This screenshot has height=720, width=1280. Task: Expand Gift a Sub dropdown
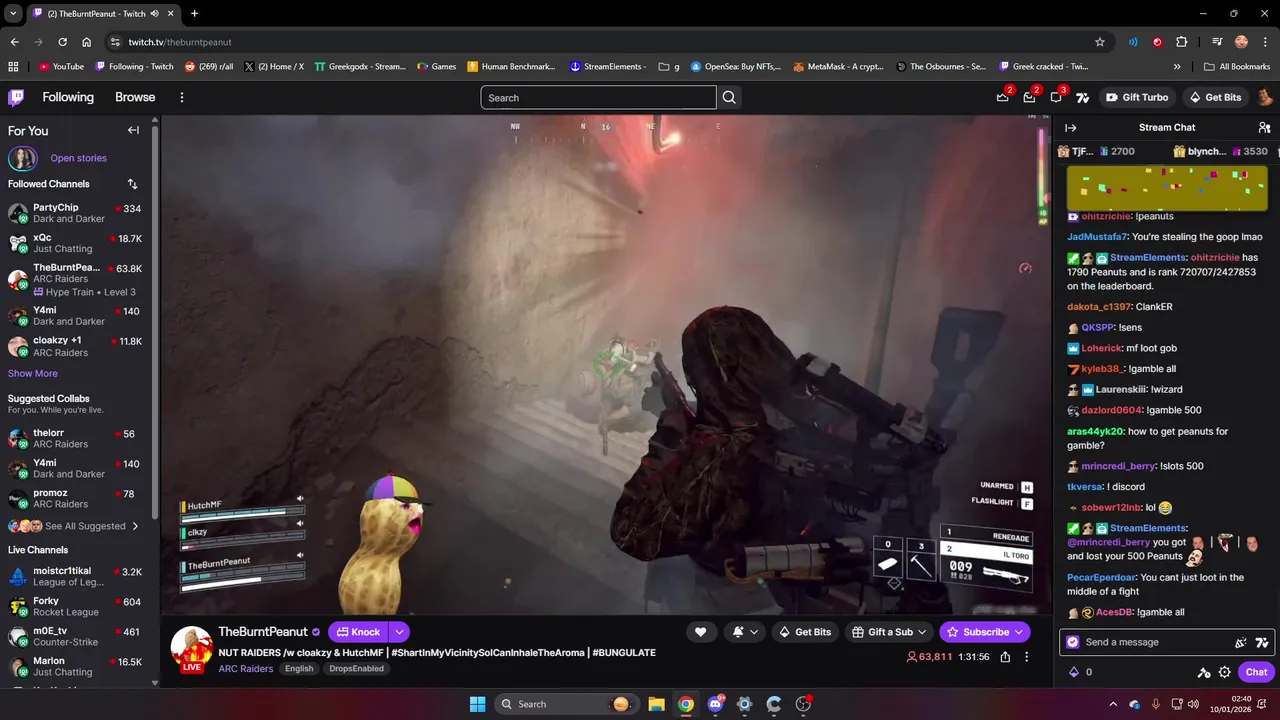922,632
